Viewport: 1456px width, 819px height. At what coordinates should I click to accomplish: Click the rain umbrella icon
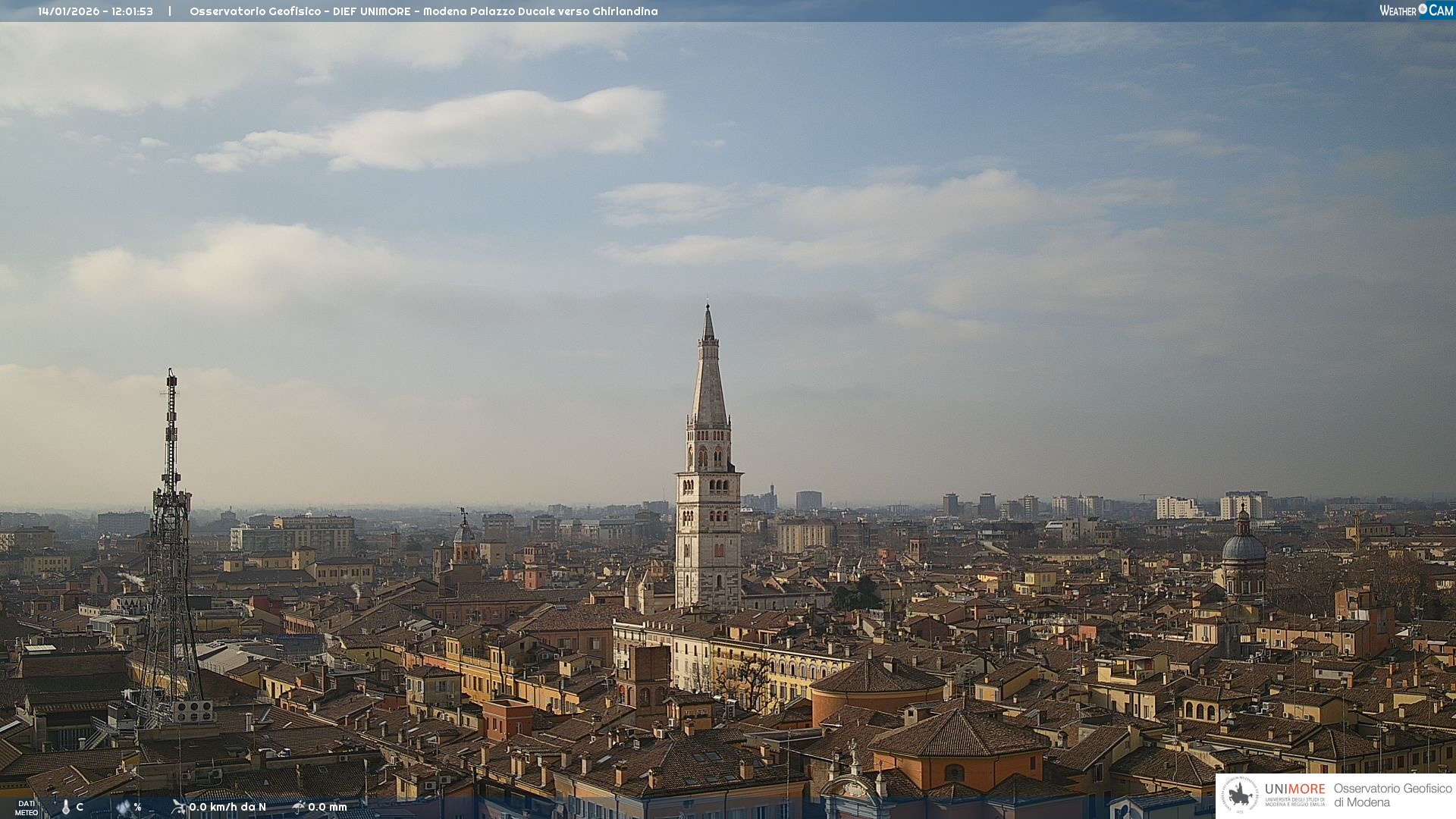(299, 807)
